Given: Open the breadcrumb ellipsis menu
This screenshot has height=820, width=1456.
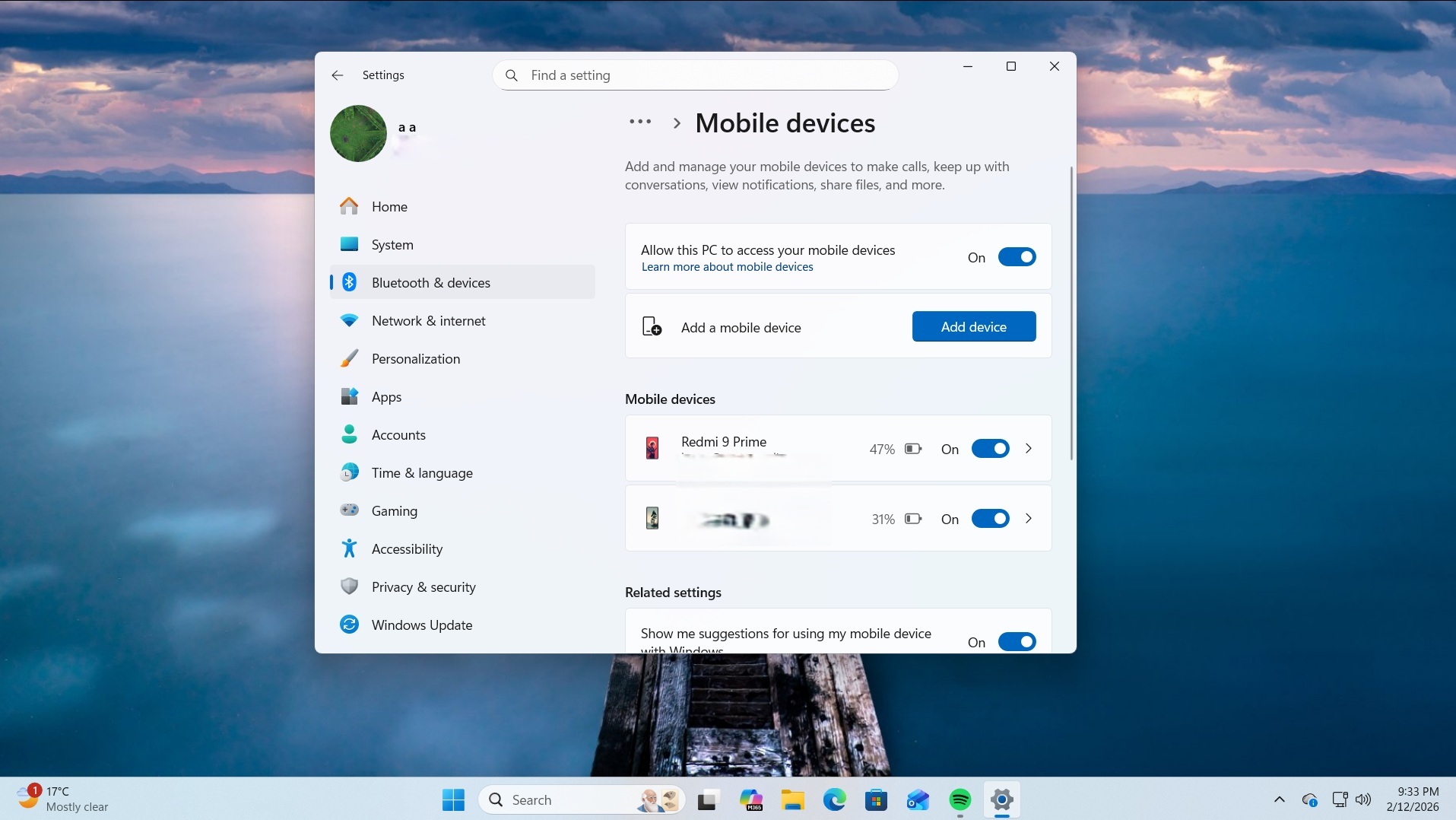Looking at the screenshot, I should click(639, 122).
